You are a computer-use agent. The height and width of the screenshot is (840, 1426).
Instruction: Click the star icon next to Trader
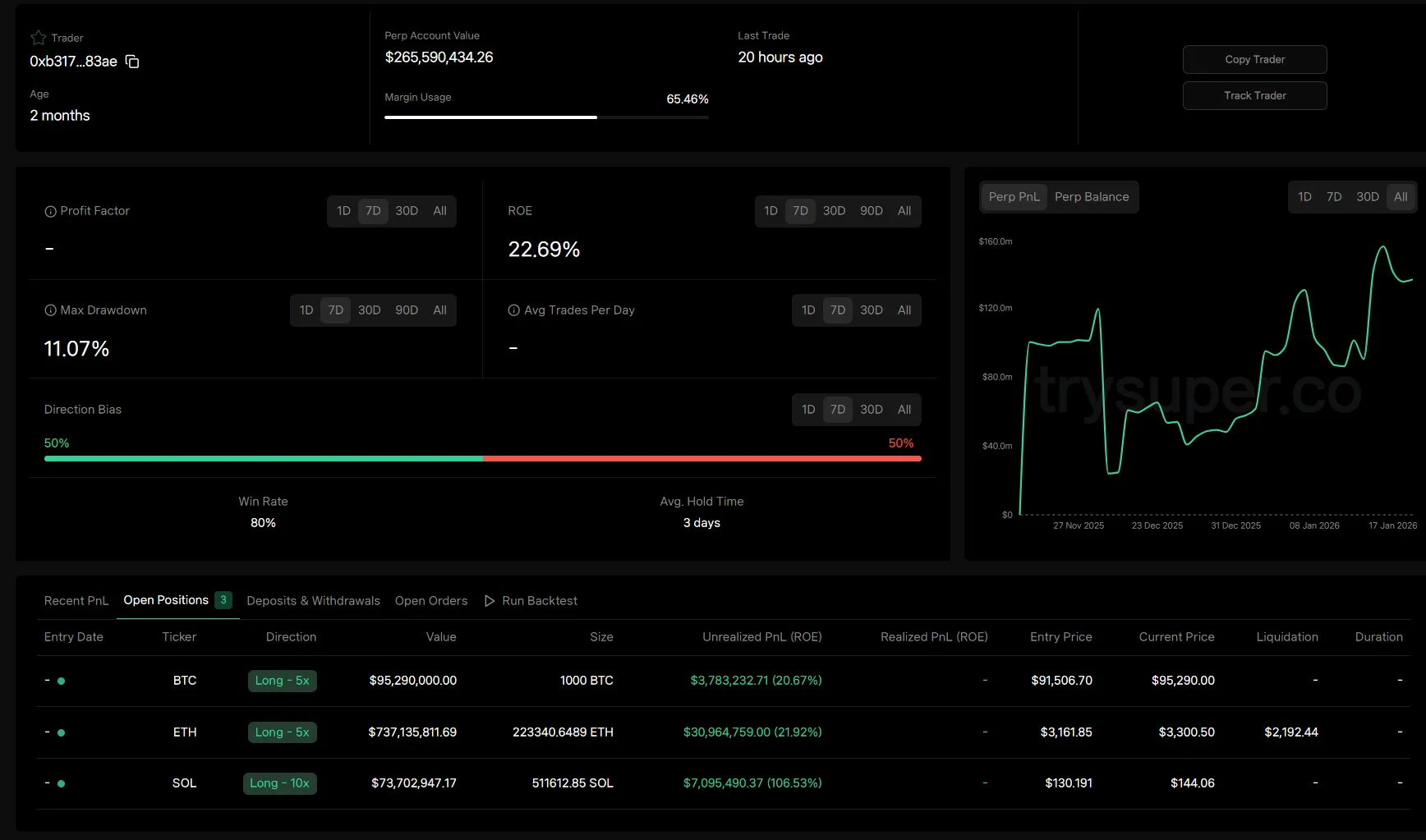tap(38, 38)
